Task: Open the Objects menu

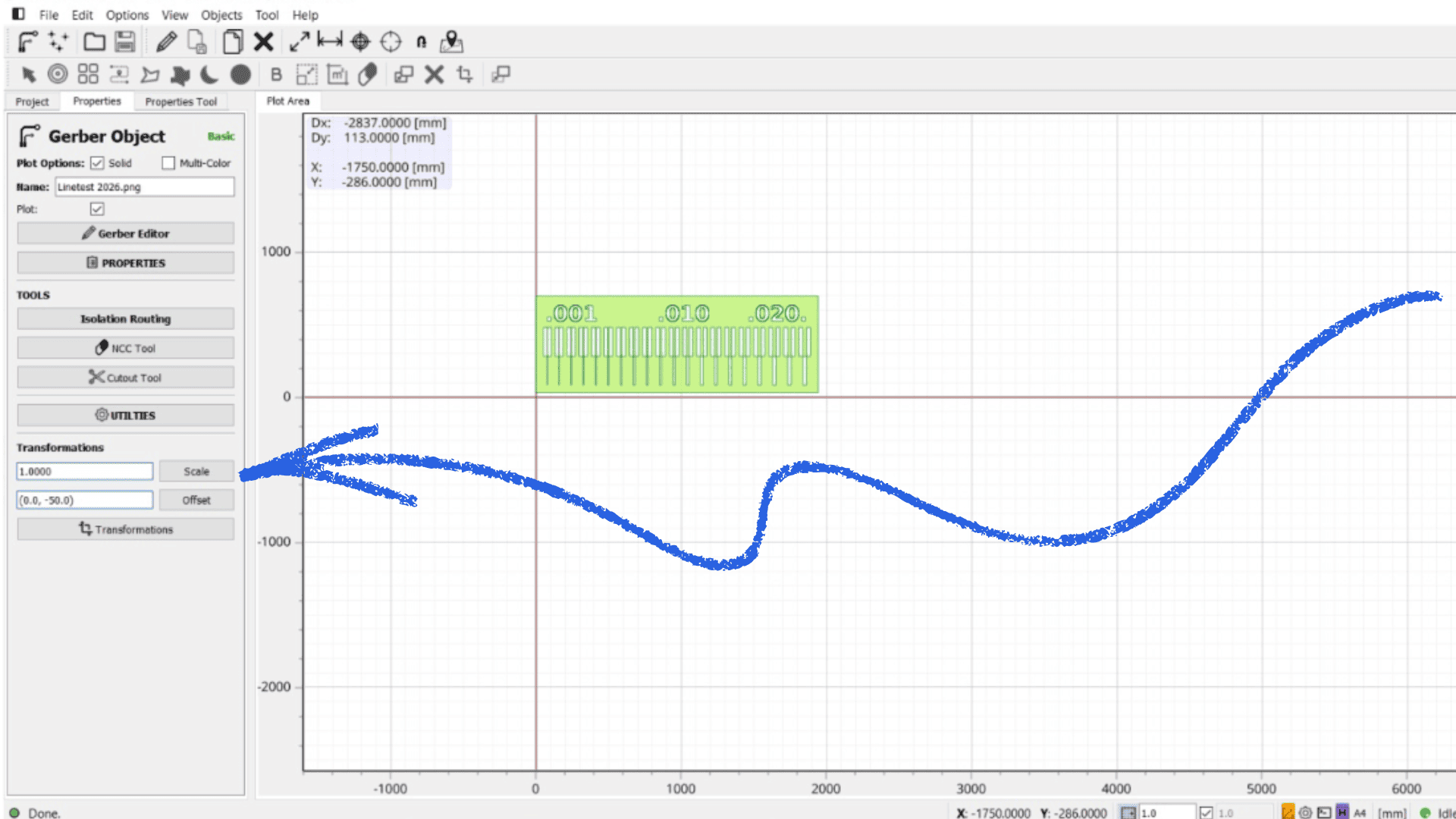Action: pos(221,14)
